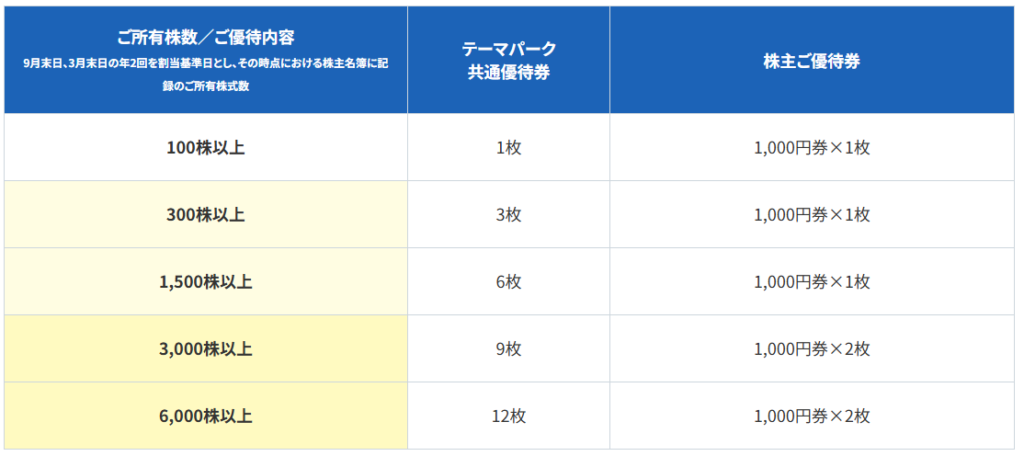Click 1,000円券×2枚 in the 3,000株以上 row
The height and width of the screenshot is (456, 1024).
(x=812, y=349)
